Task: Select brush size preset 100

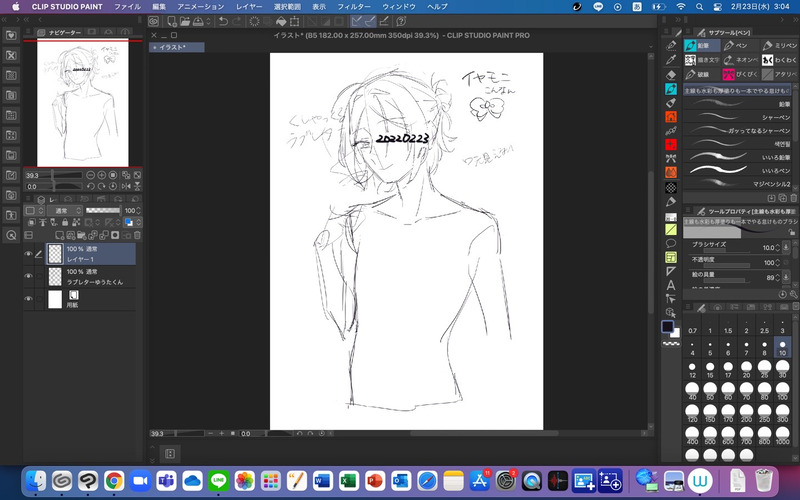Action: [x=782, y=391]
